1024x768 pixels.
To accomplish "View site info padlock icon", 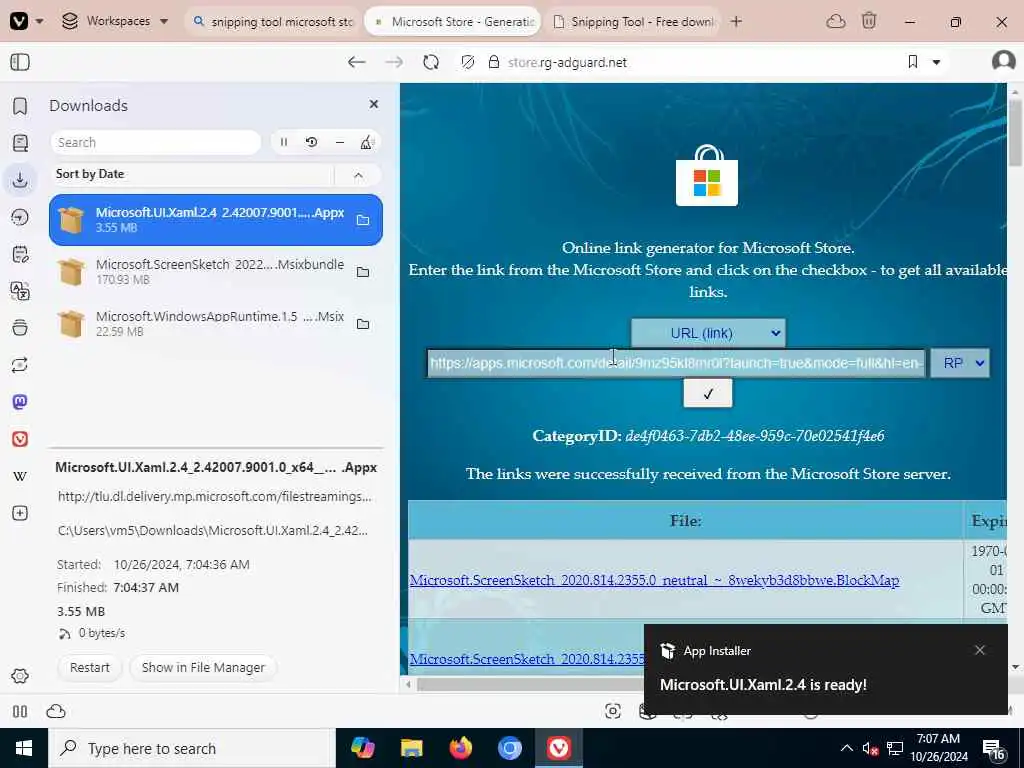I will pyautogui.click(x=494, y=62).
